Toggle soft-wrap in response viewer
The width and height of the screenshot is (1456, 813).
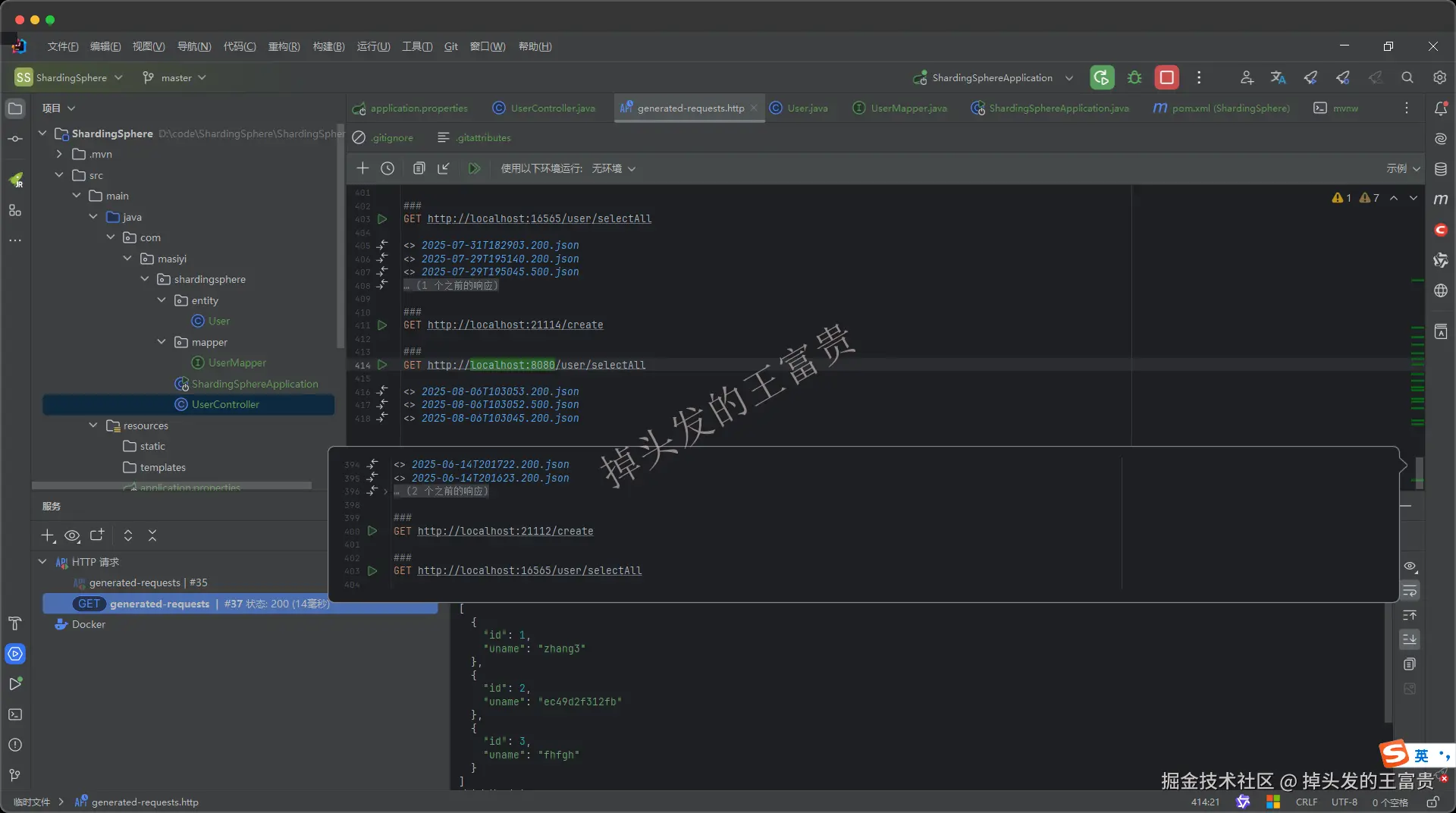(x=1410, y=591)
